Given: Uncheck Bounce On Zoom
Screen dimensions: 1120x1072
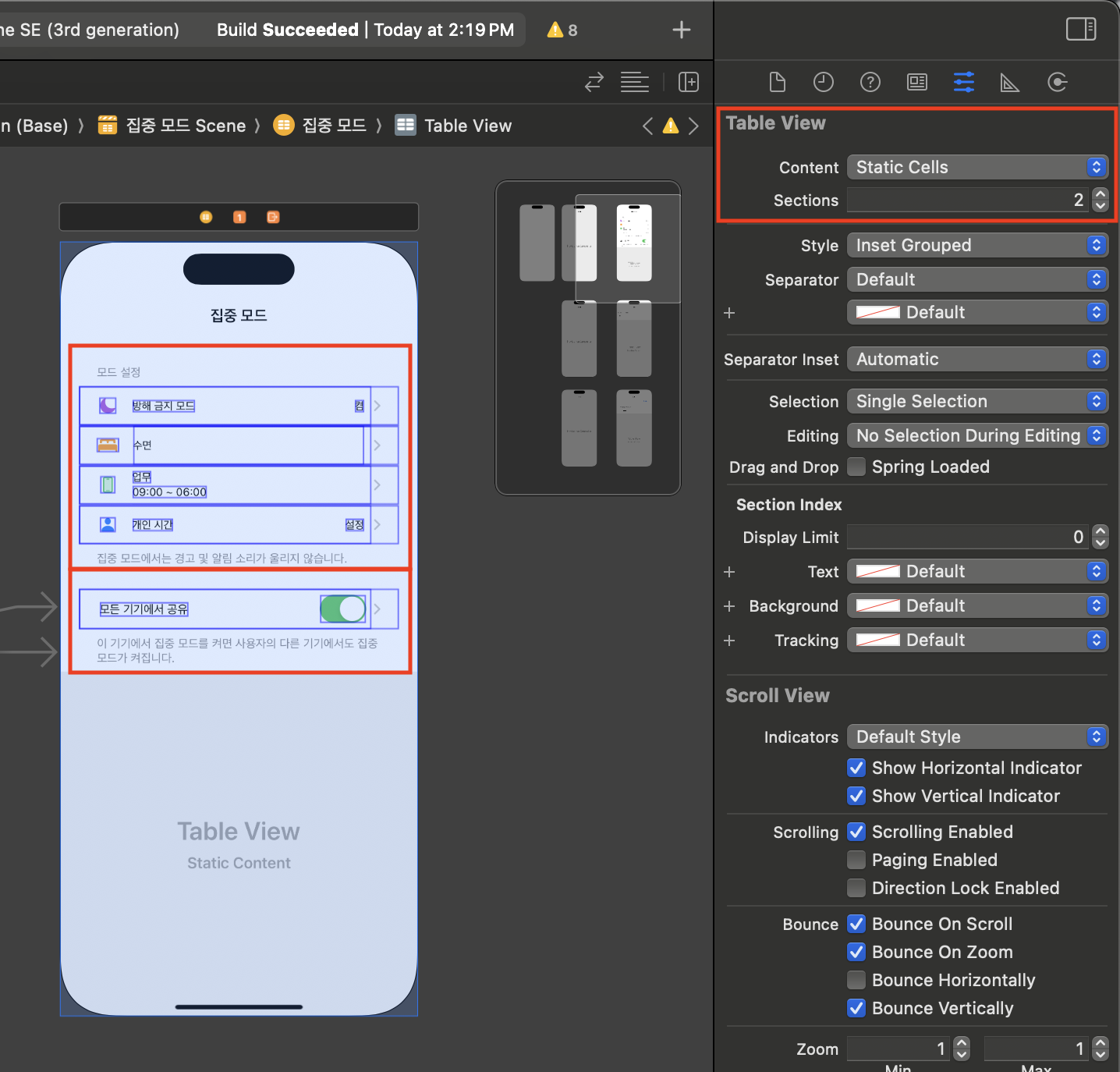Looking at the screenshot, I should [856, 952].
